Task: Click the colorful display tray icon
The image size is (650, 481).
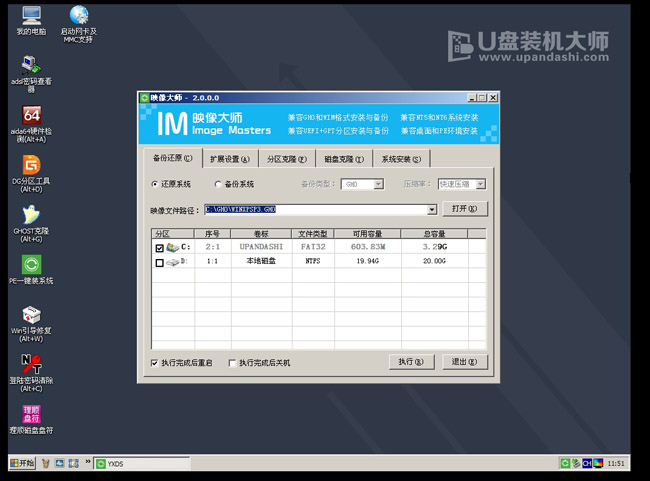Action: pyautogui.click(x=598, y=463)
